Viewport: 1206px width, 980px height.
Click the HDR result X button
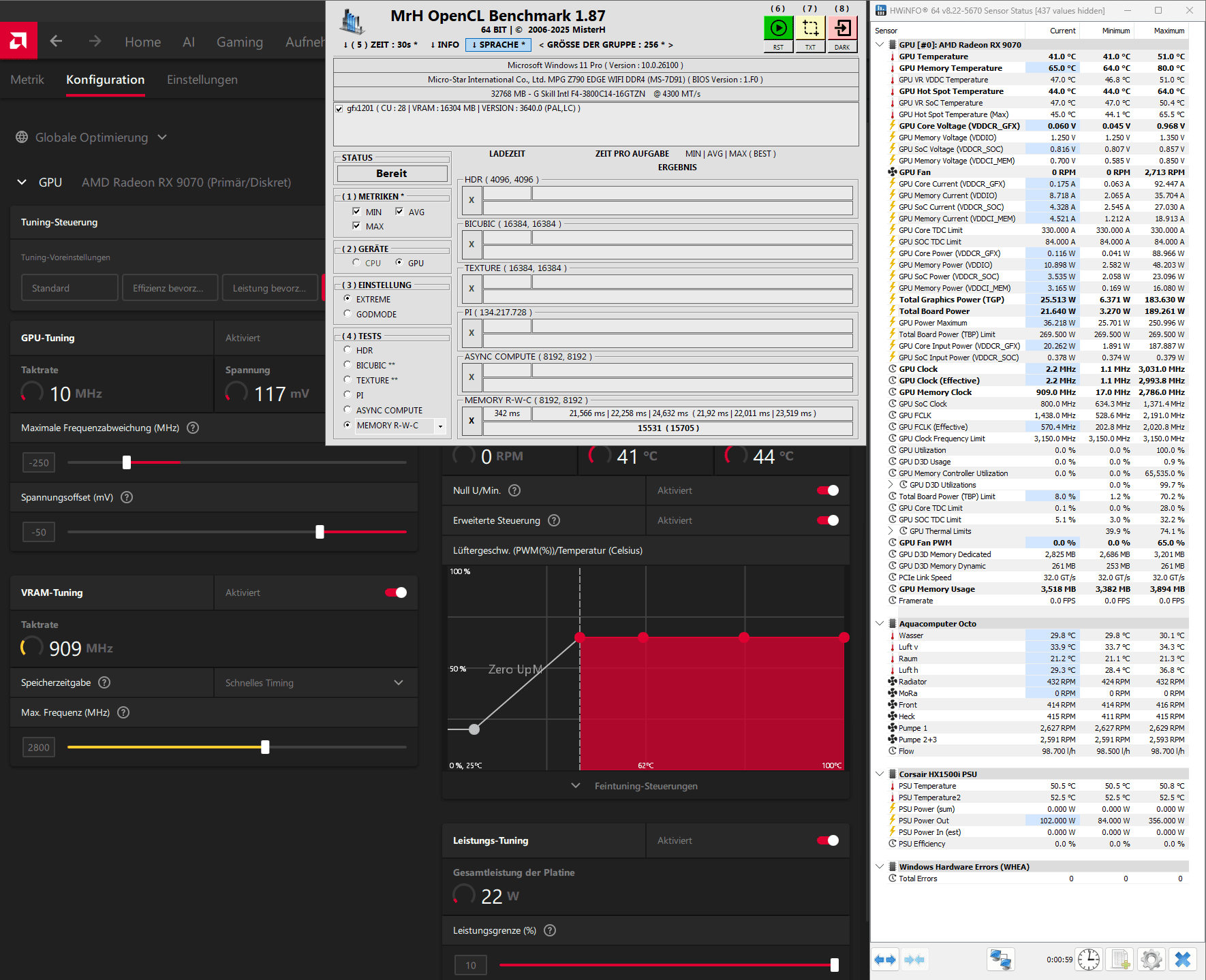(471, 200)
